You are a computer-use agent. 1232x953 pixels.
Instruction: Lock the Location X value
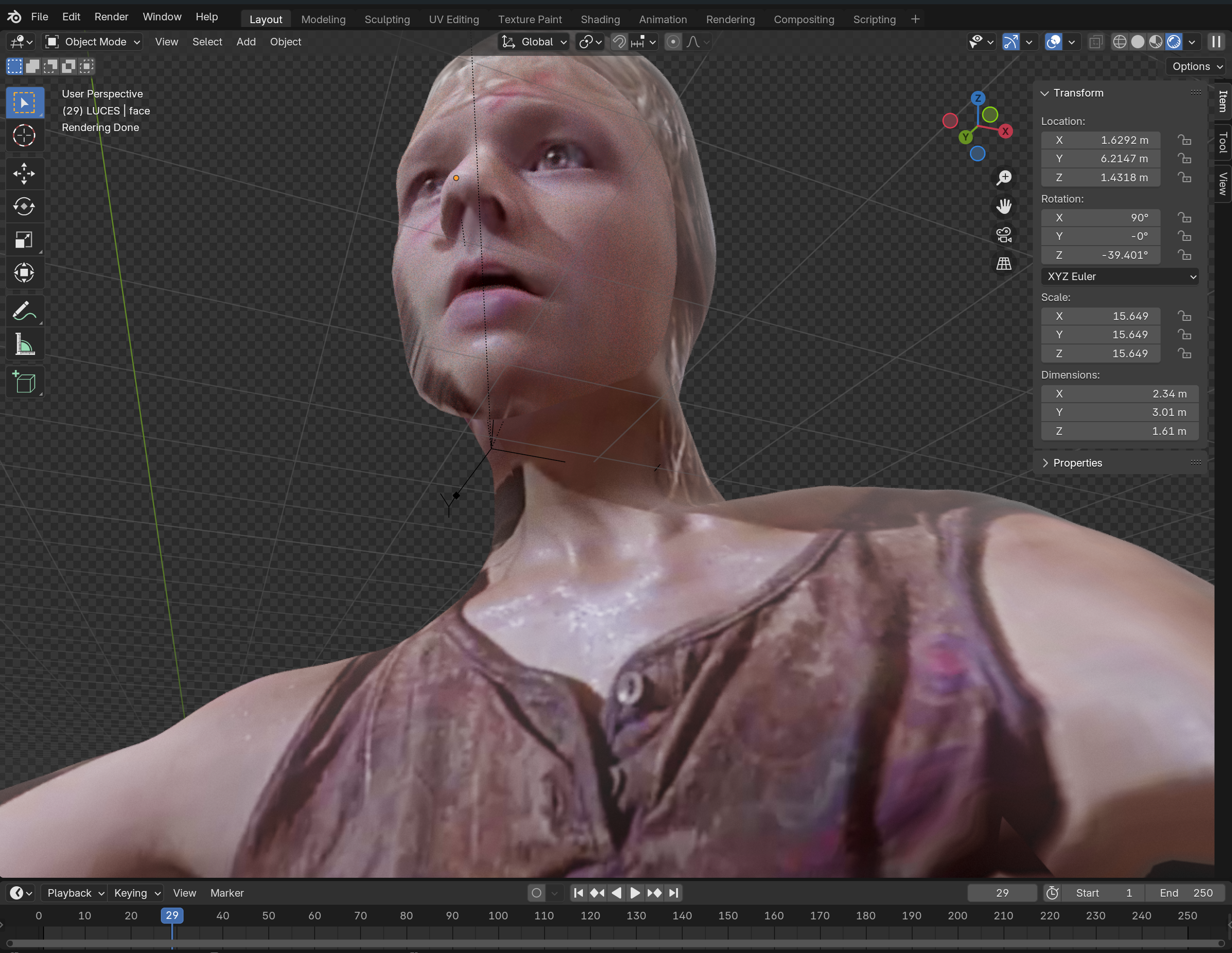click(1184, 140)
